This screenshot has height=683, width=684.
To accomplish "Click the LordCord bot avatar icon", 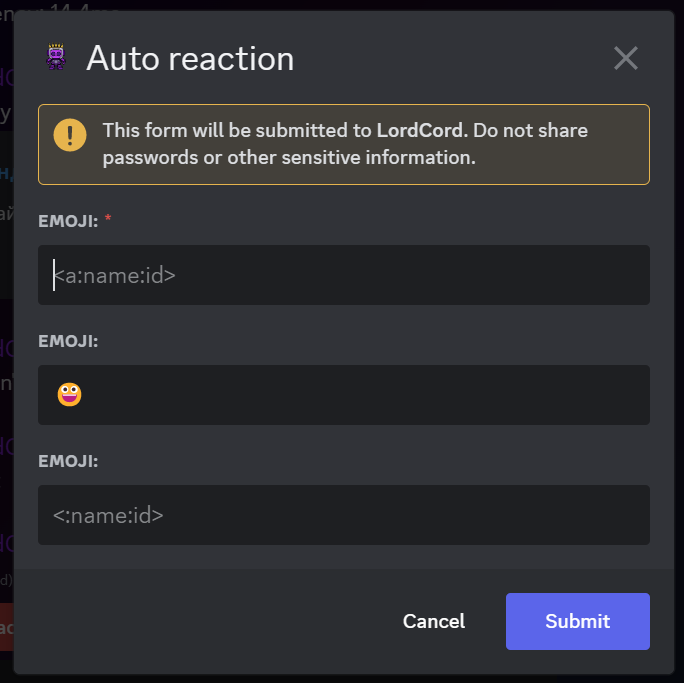I will (x=57, y=58).
